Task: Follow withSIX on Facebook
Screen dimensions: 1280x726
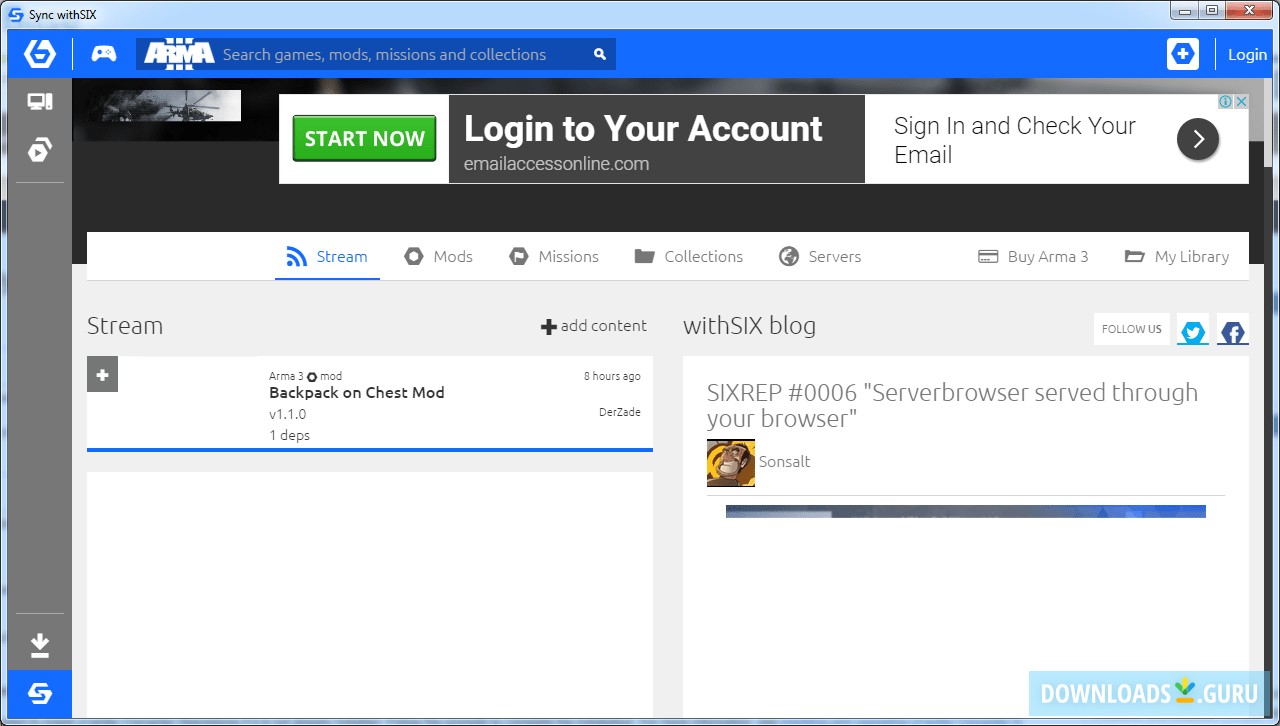Action: (x=1233, y=329)
